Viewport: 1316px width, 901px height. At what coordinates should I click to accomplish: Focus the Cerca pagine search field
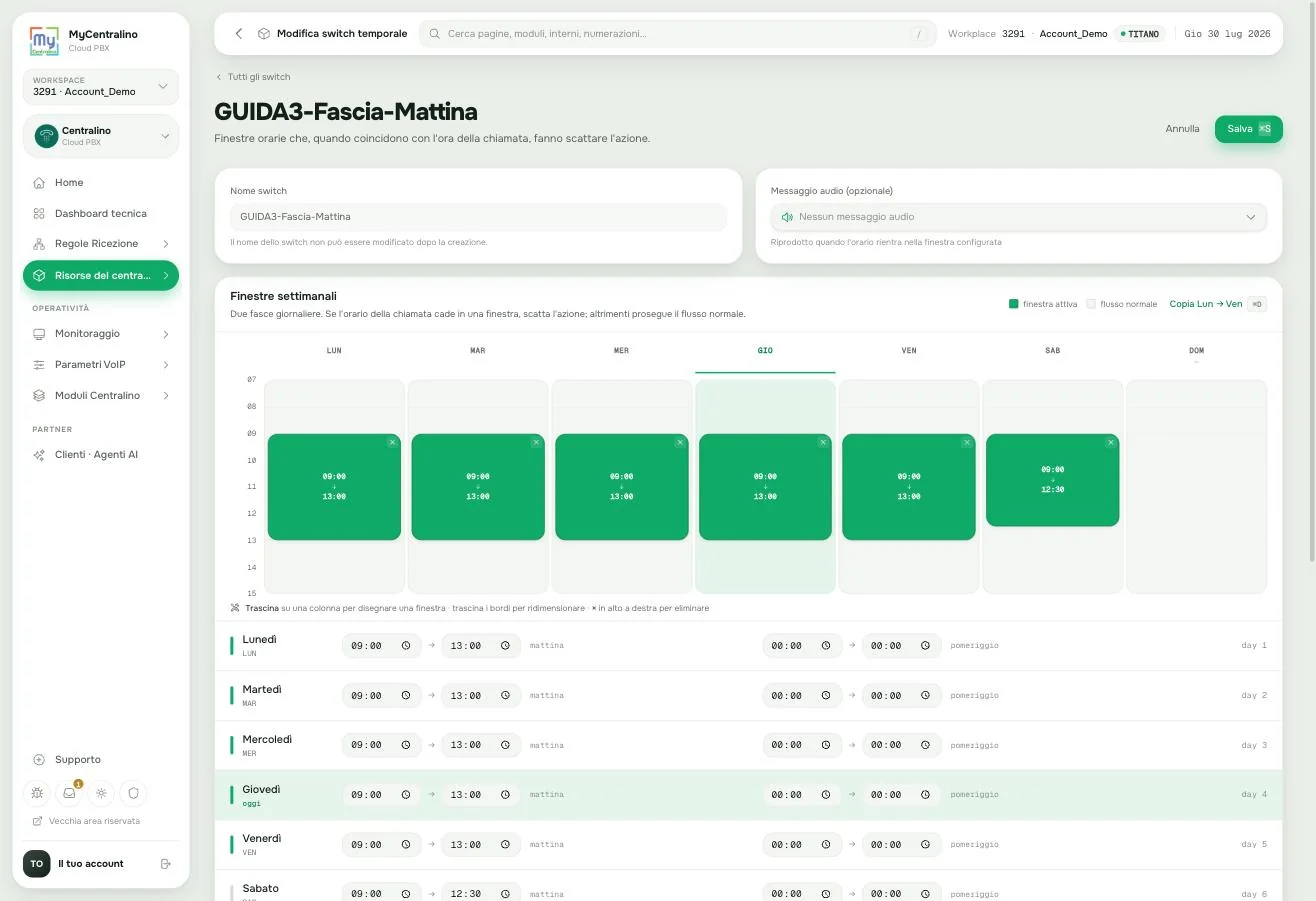click(x=677, y=34)
